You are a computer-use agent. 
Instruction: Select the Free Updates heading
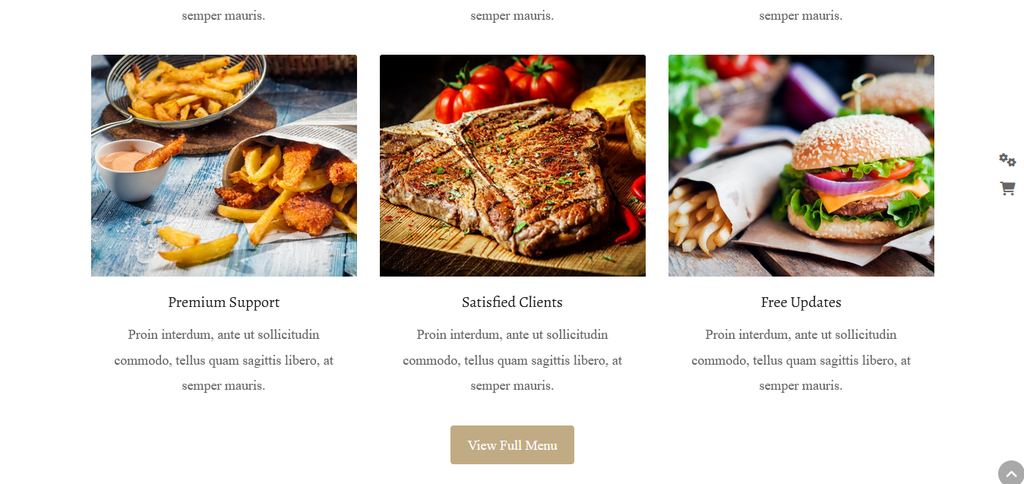pos(801,302)
